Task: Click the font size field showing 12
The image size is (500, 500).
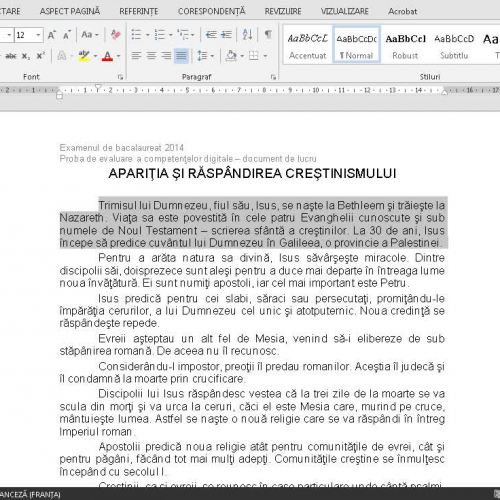Action: coord(25,35)
